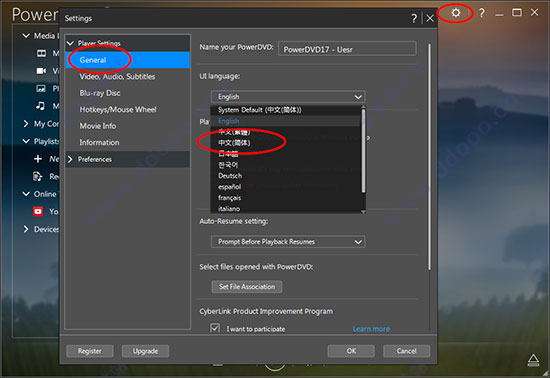Choose Japanese language option
The height and width of the screenshot is (378, 550).
pos(286,154)
